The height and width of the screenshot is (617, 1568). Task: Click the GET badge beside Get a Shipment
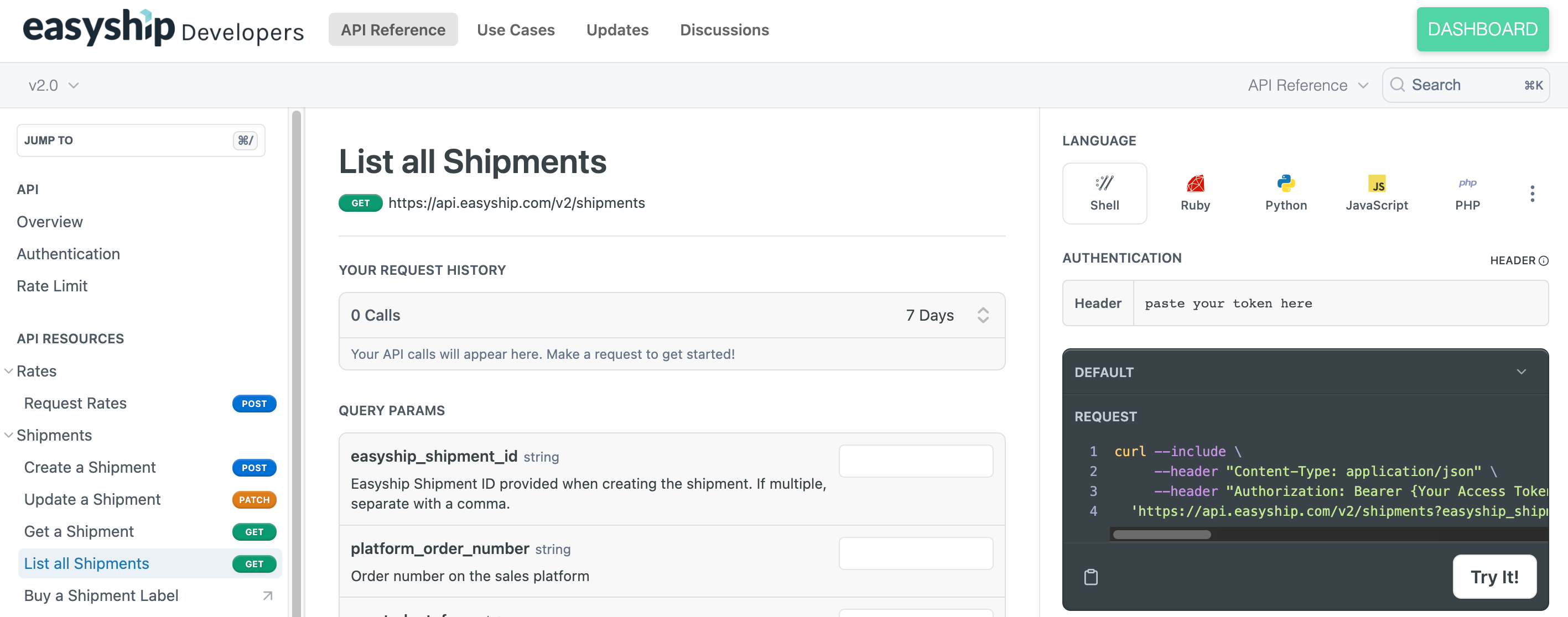click(254, 532)
